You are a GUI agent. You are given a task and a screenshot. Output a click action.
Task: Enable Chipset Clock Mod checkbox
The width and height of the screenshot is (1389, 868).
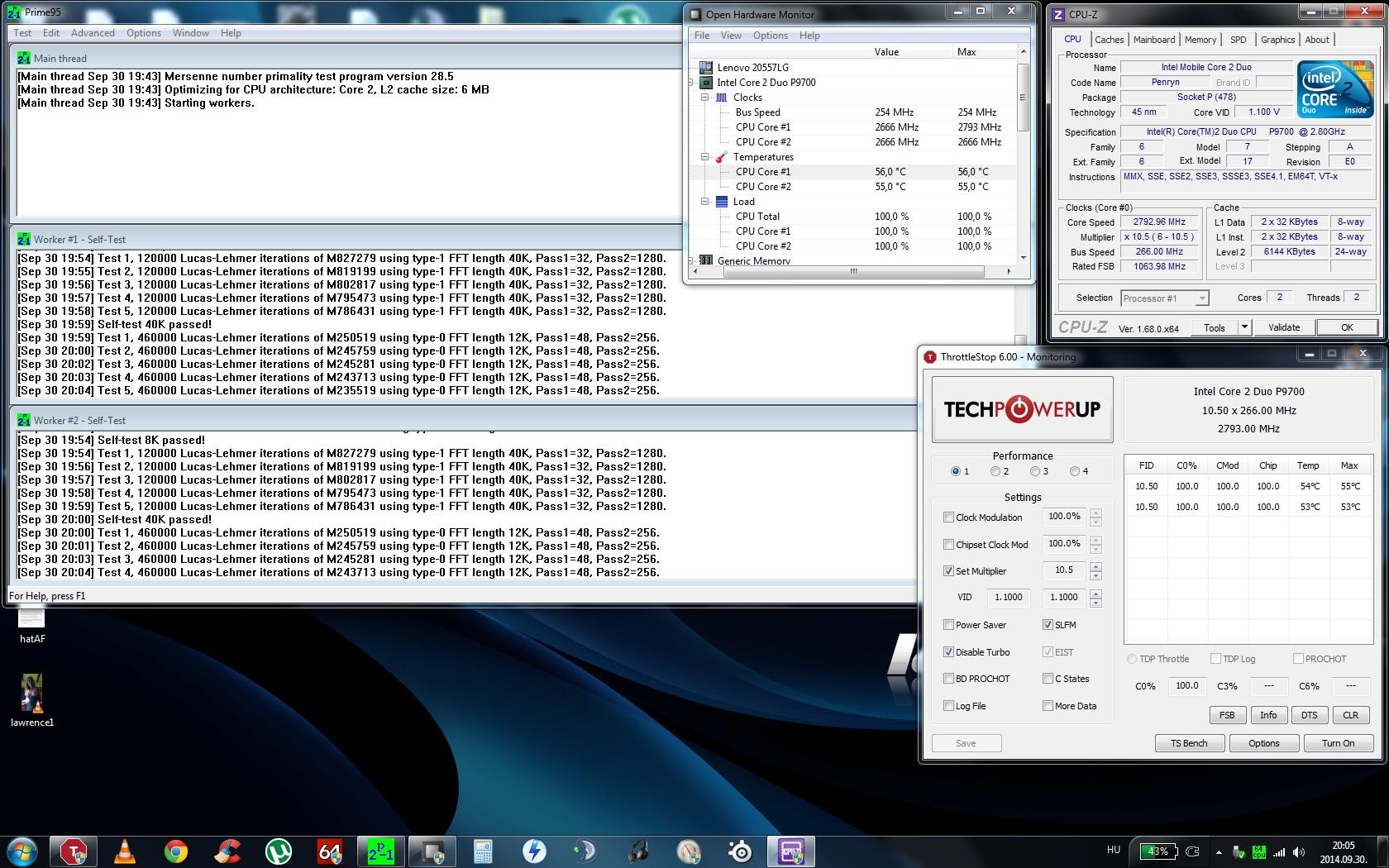point(948,545)
